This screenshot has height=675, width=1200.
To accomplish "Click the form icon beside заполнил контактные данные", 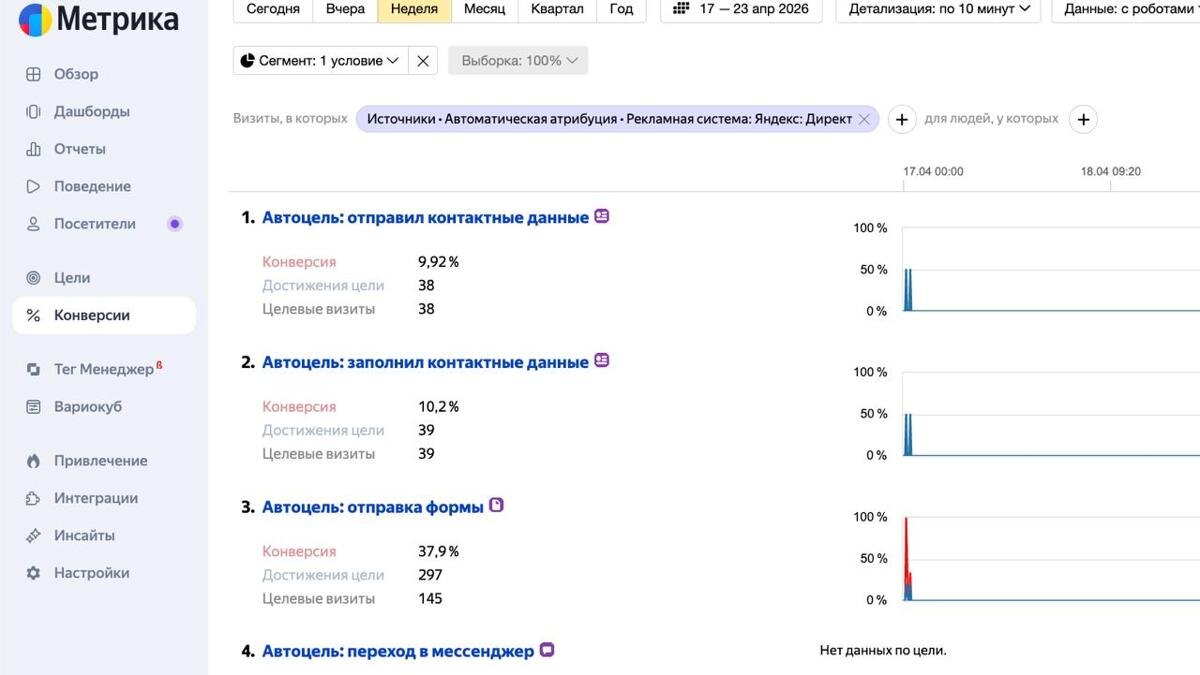I will coord(602,360).
